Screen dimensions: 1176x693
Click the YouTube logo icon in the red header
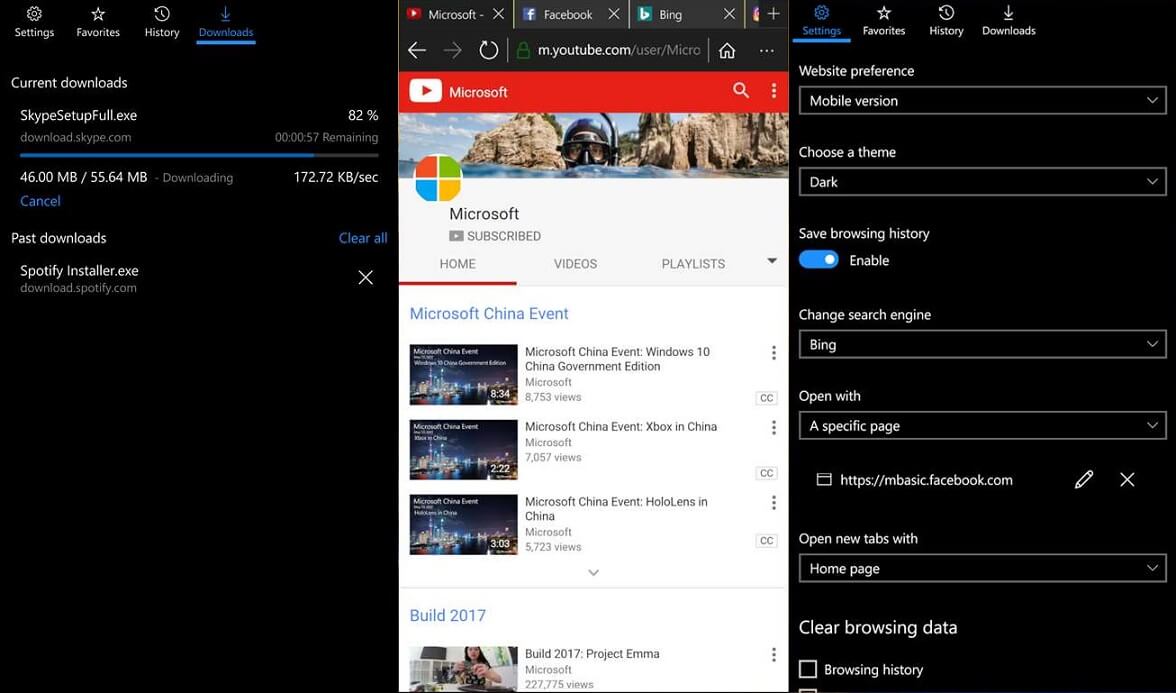(x=425, y=92)
